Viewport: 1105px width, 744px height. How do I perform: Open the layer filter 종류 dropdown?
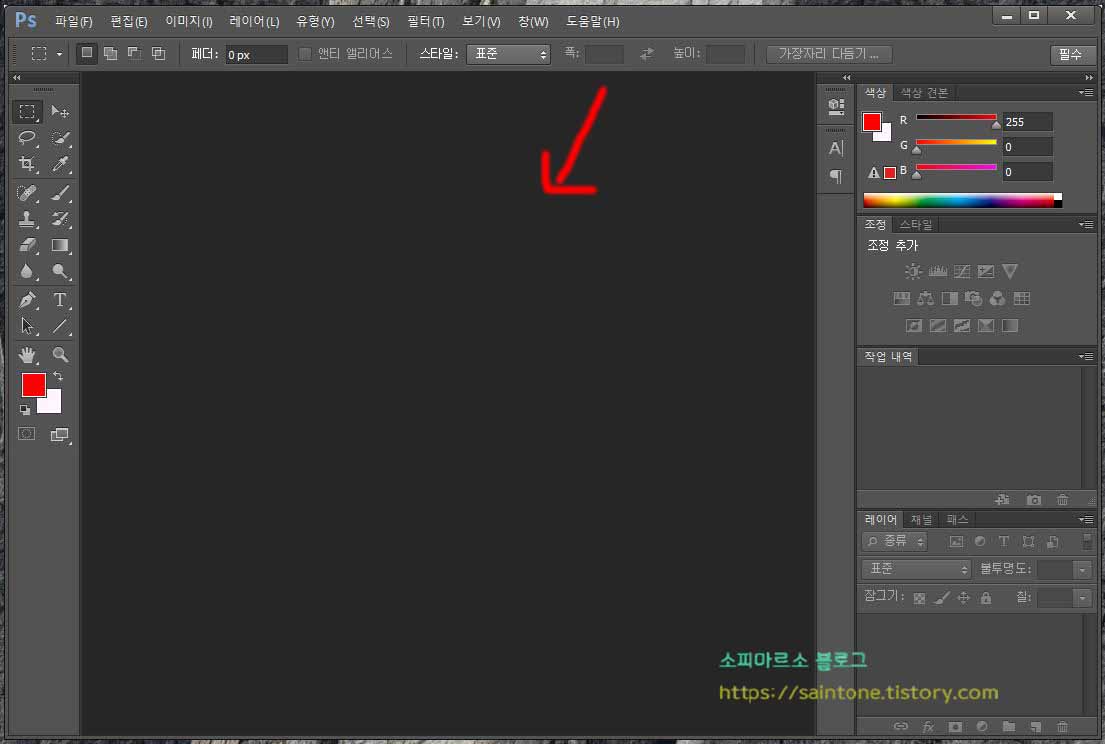click(894, 541)
